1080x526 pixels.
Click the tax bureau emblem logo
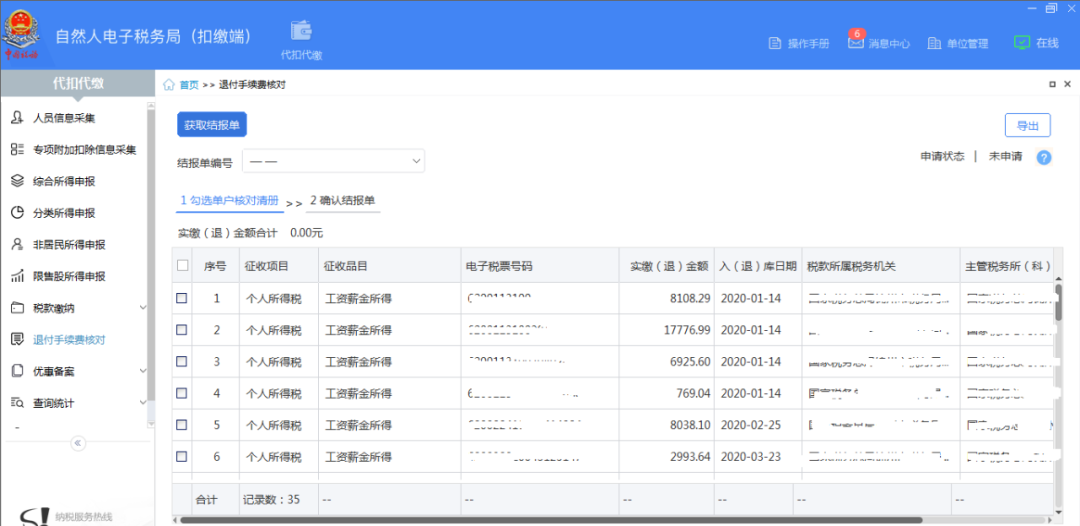[21, 32]
